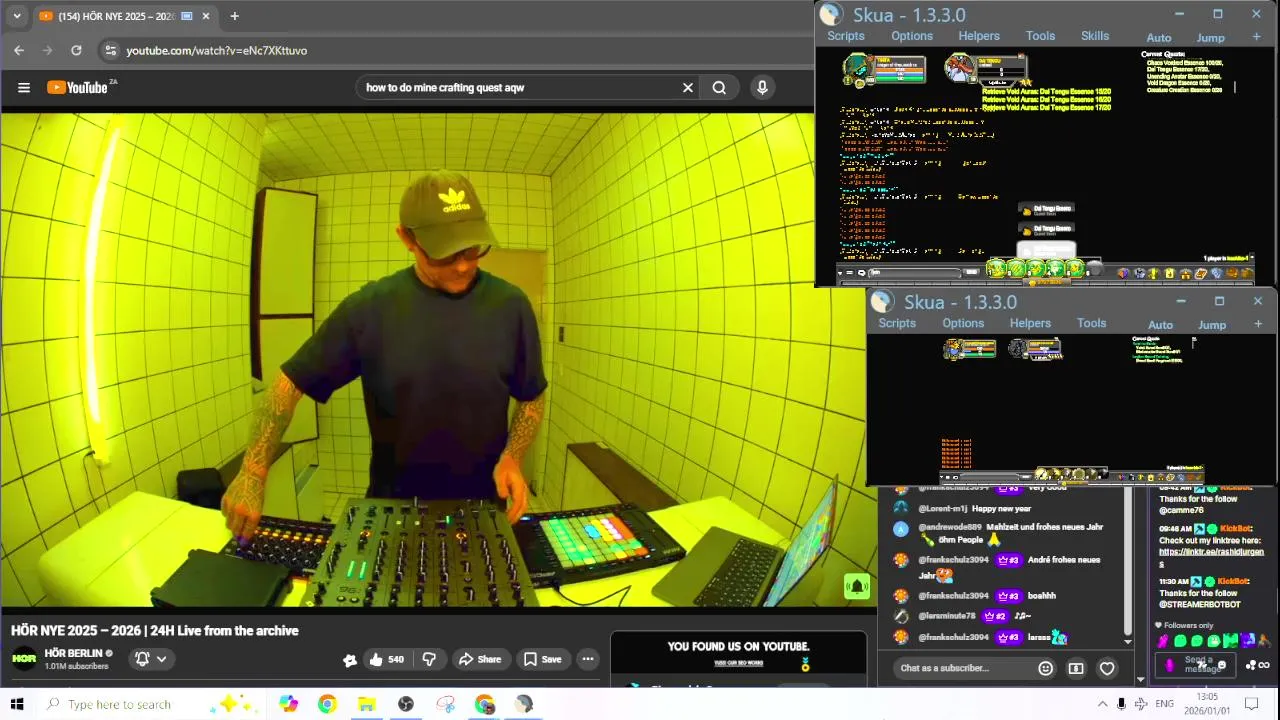The width and height of the screenshot is (1280, 720).
Task: Clear the YouTube search query
Action: pyautogui.click(x=688, y=88)
